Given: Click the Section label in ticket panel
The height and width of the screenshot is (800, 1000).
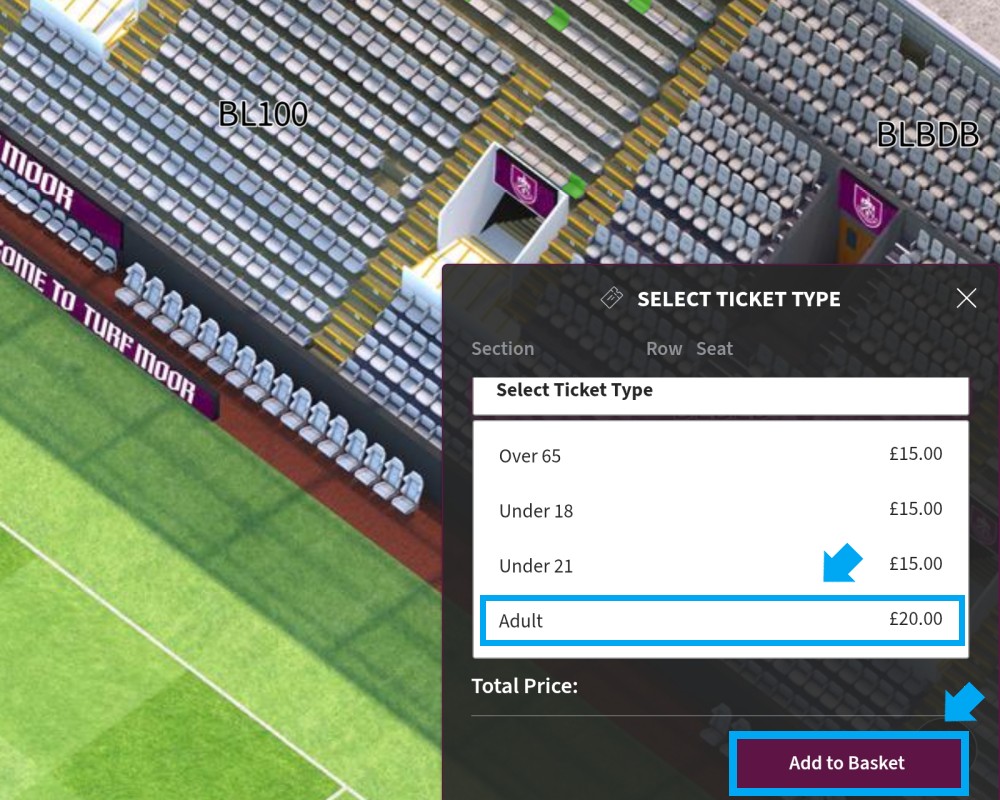Looking at the screenshot, I should [x=503, y=348].
